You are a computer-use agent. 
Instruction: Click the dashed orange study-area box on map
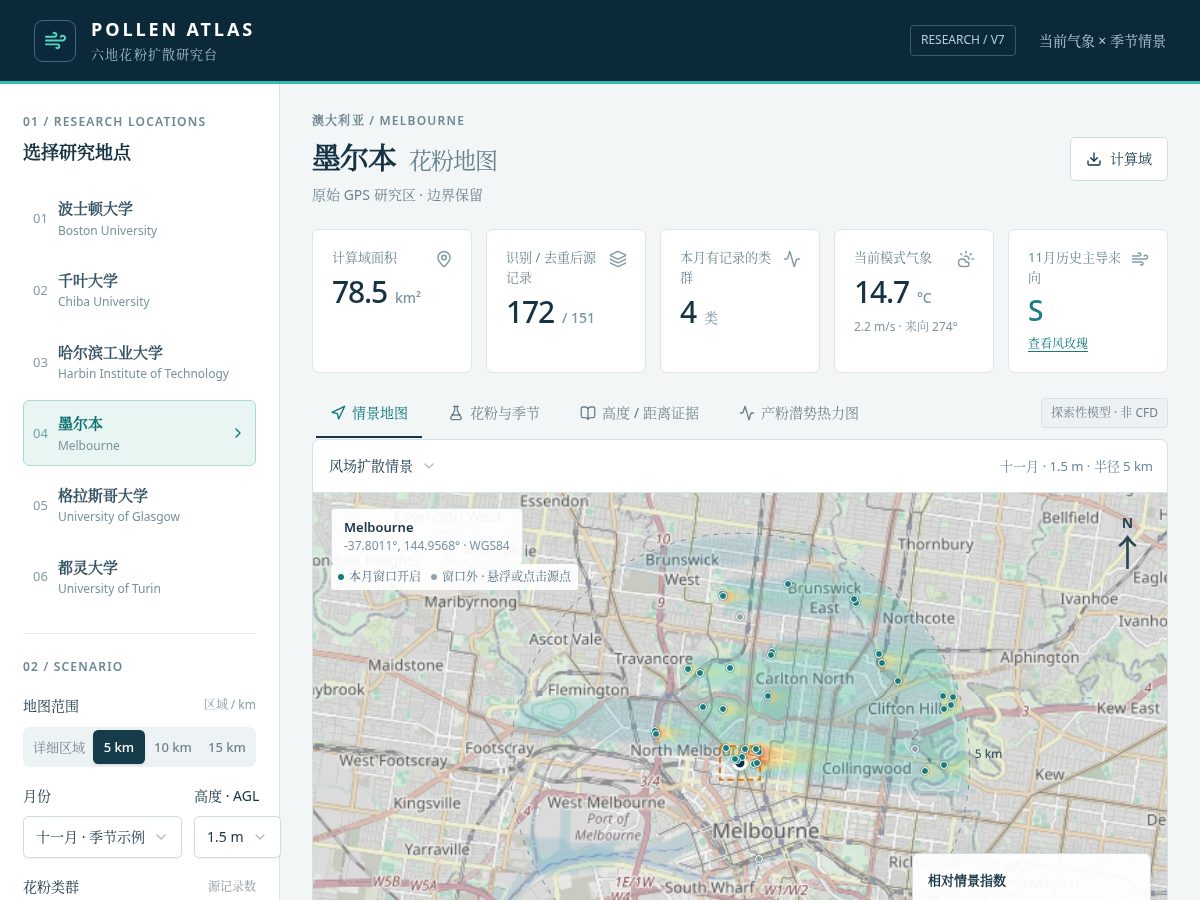(x=740, y=763)
